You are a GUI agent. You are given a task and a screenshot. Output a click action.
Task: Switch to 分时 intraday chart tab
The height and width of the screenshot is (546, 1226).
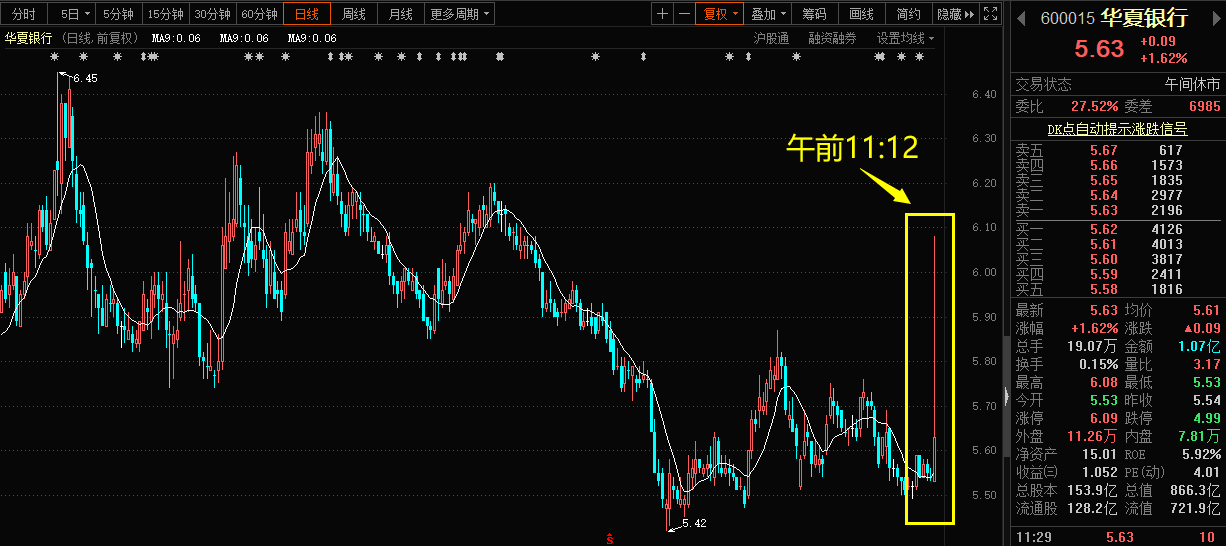click(22, 14)
